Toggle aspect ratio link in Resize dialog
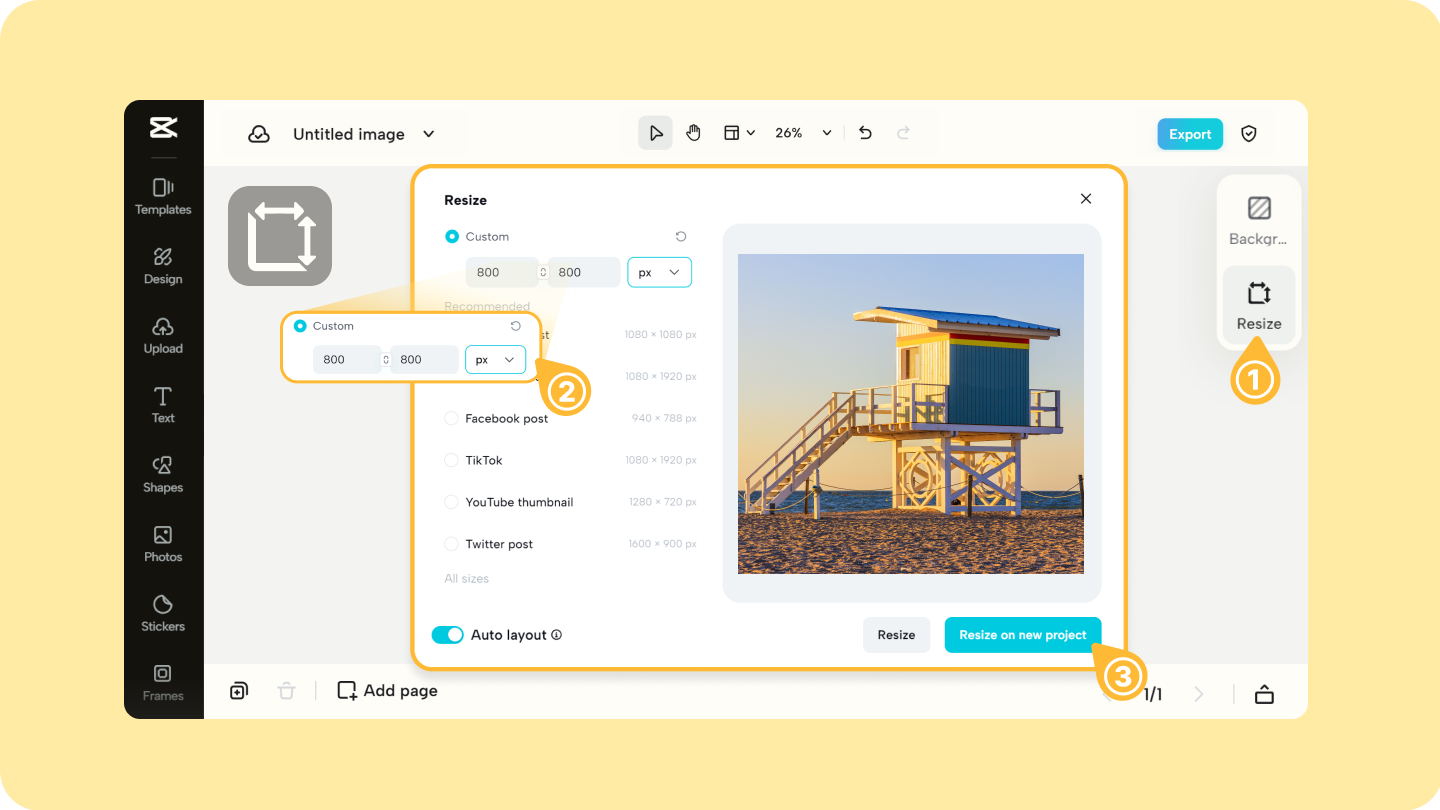 (543, 272)
